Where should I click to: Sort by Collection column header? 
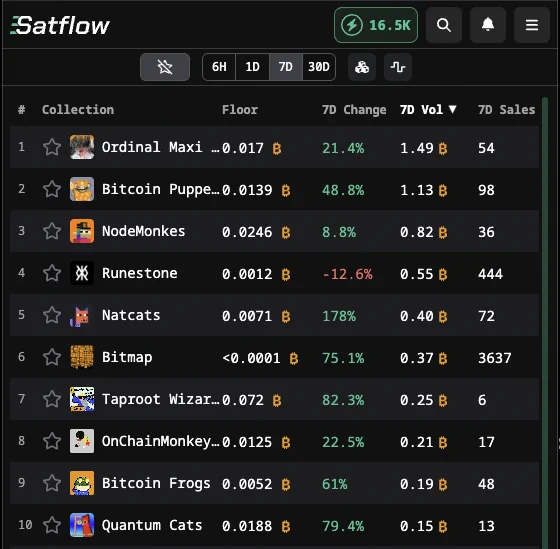tap(78, 109)
